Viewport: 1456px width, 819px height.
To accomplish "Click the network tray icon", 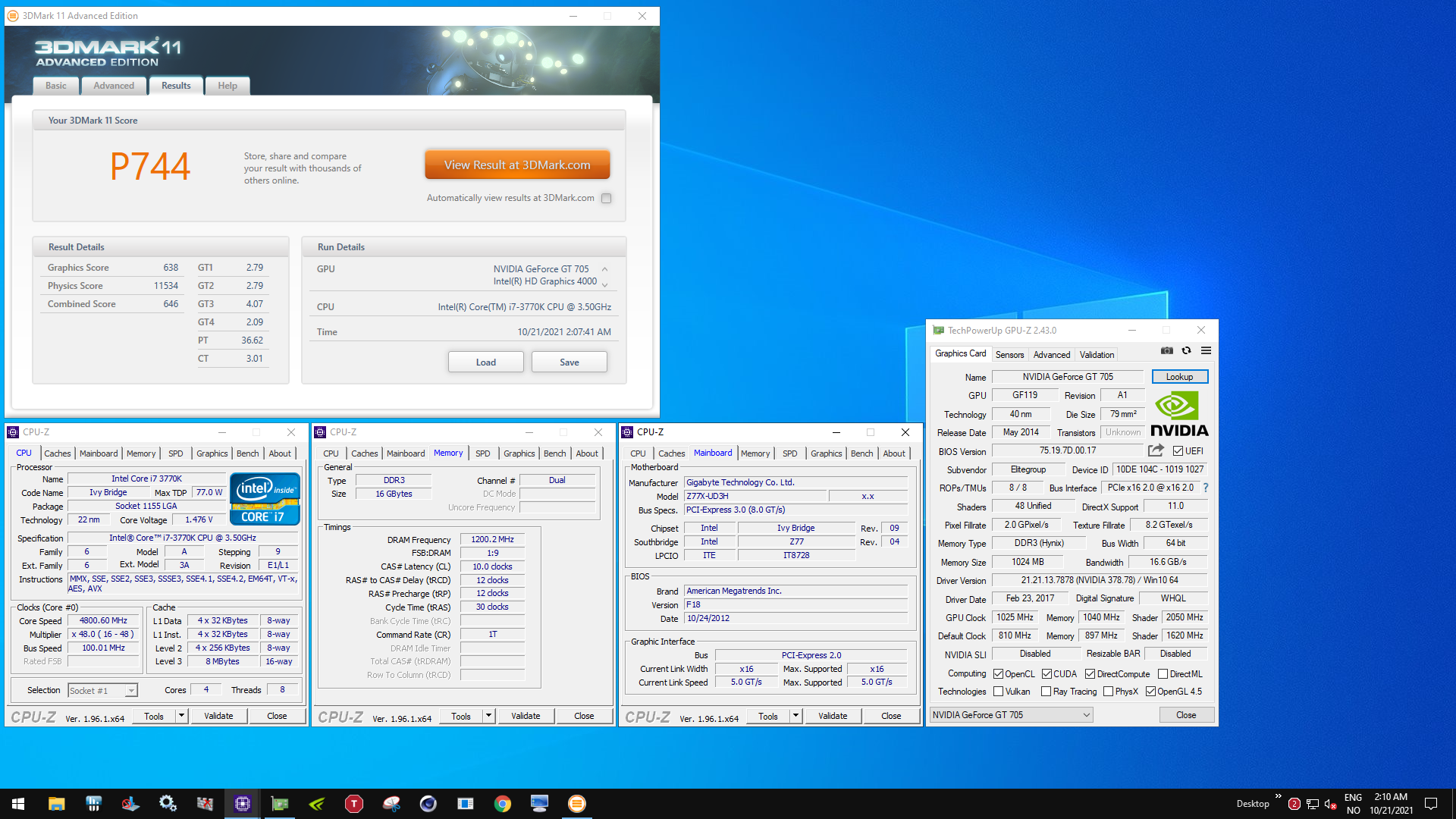I will 1313,805.
